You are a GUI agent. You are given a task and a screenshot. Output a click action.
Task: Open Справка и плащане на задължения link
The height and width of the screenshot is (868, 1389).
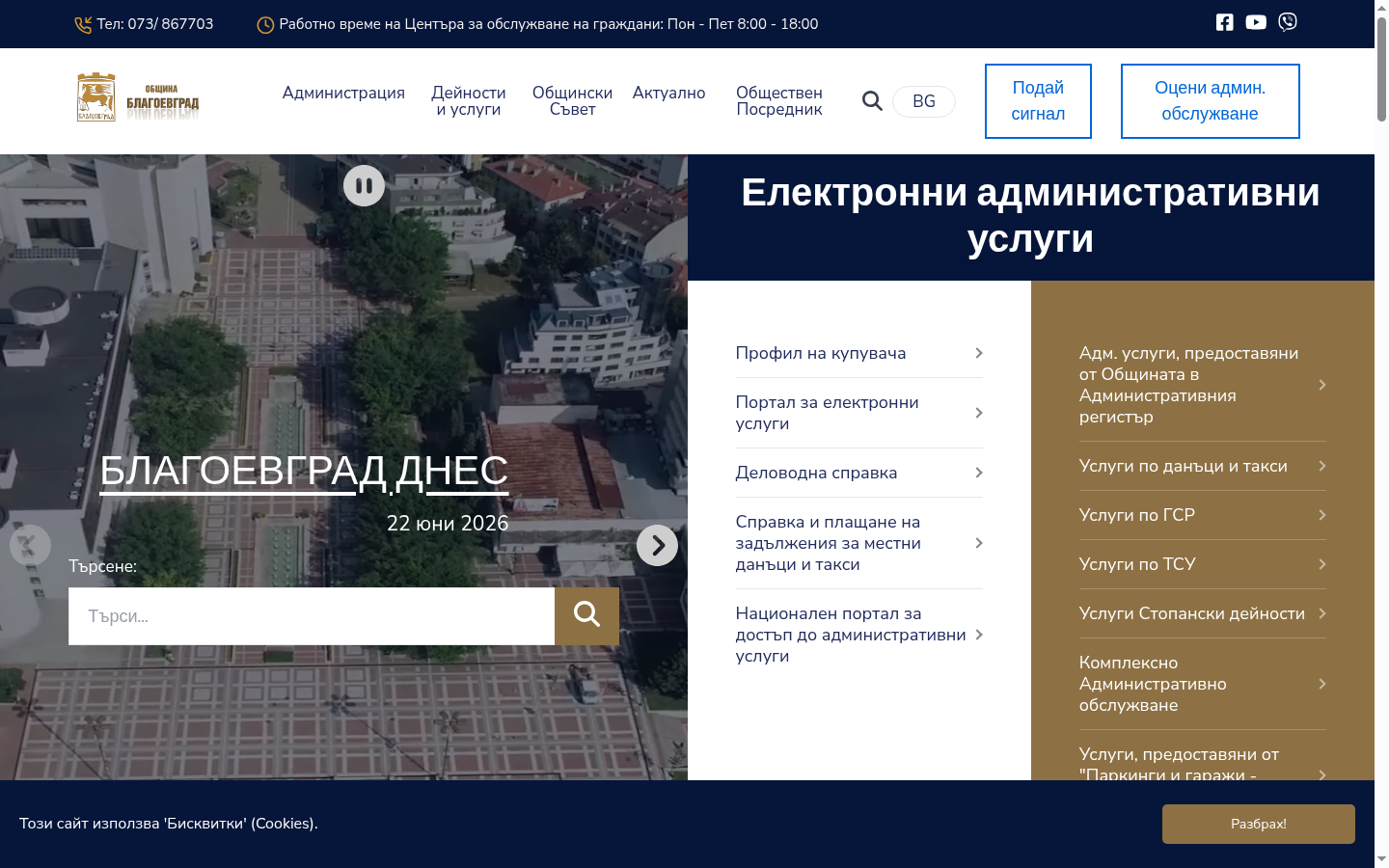tap(858, 543)
